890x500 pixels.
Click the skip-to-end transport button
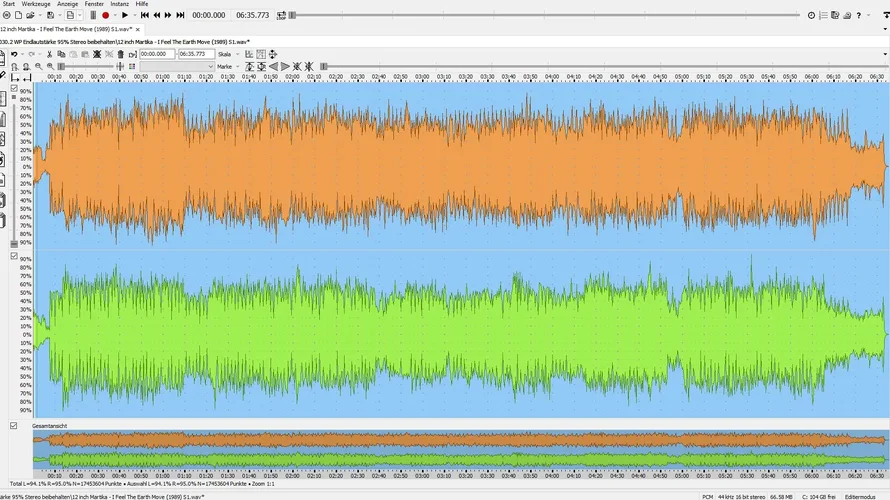180,15
